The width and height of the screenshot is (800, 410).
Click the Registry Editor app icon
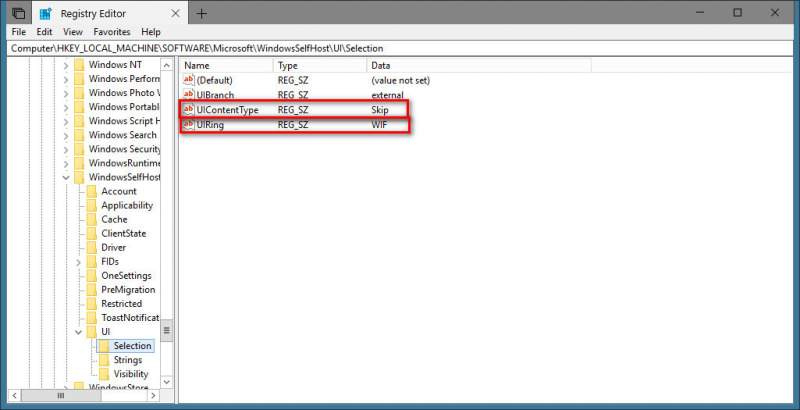[x=46, y=14]
